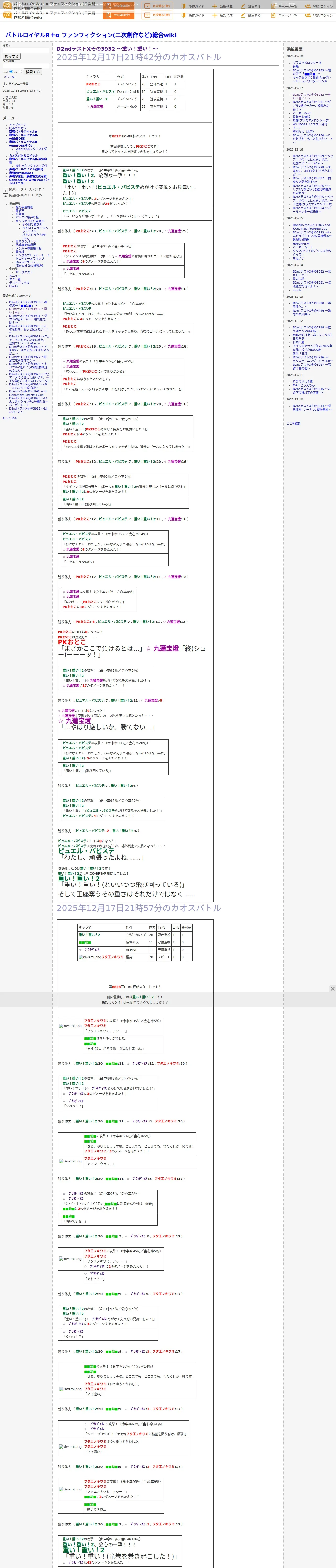The image size is (336, 1568).
Task: Open 月影のボス全集 in 更新履歴
Action: point(303,382)
